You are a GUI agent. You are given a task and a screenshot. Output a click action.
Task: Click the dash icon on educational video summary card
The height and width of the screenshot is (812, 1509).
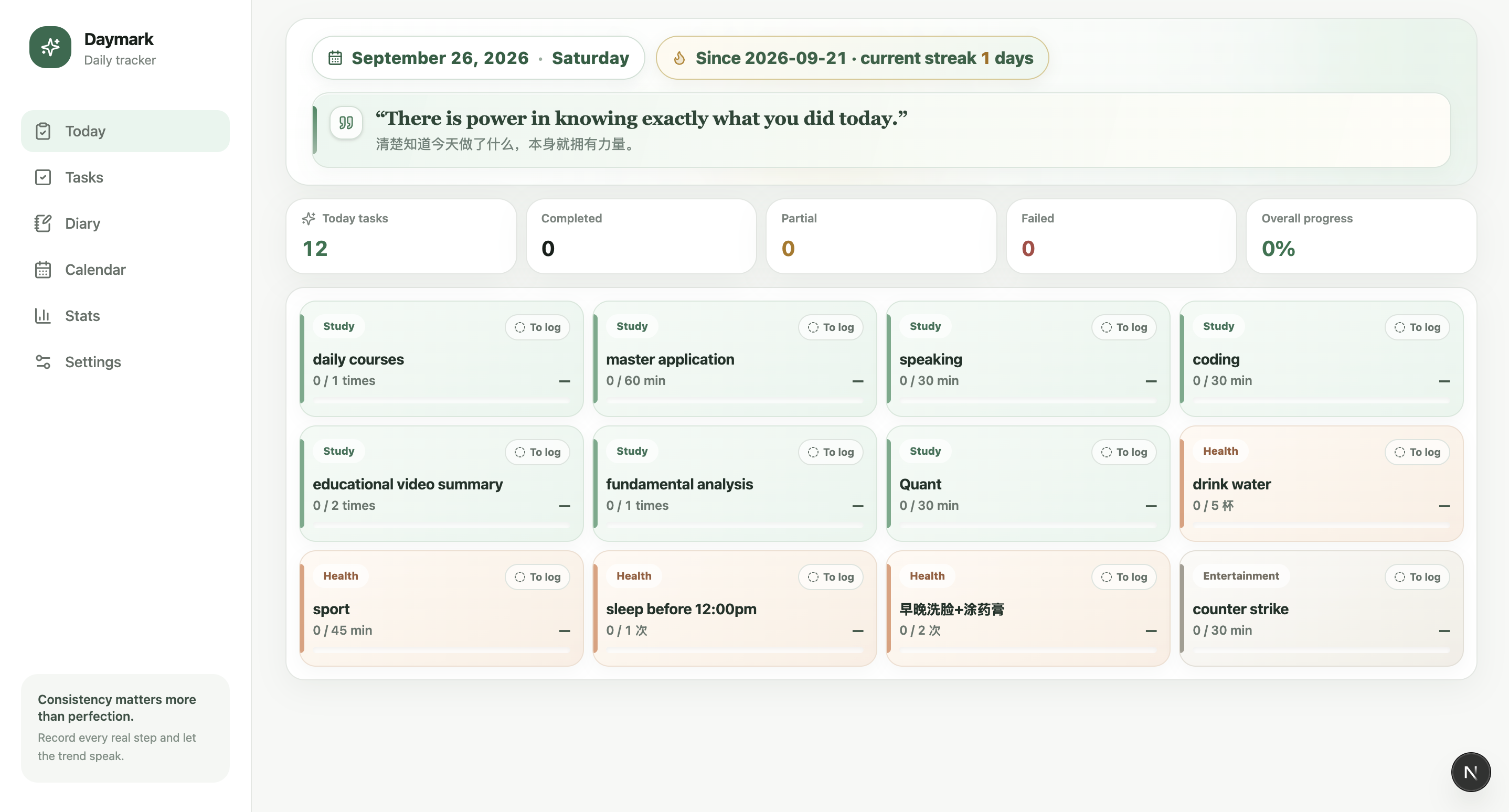tap(565, 506)
